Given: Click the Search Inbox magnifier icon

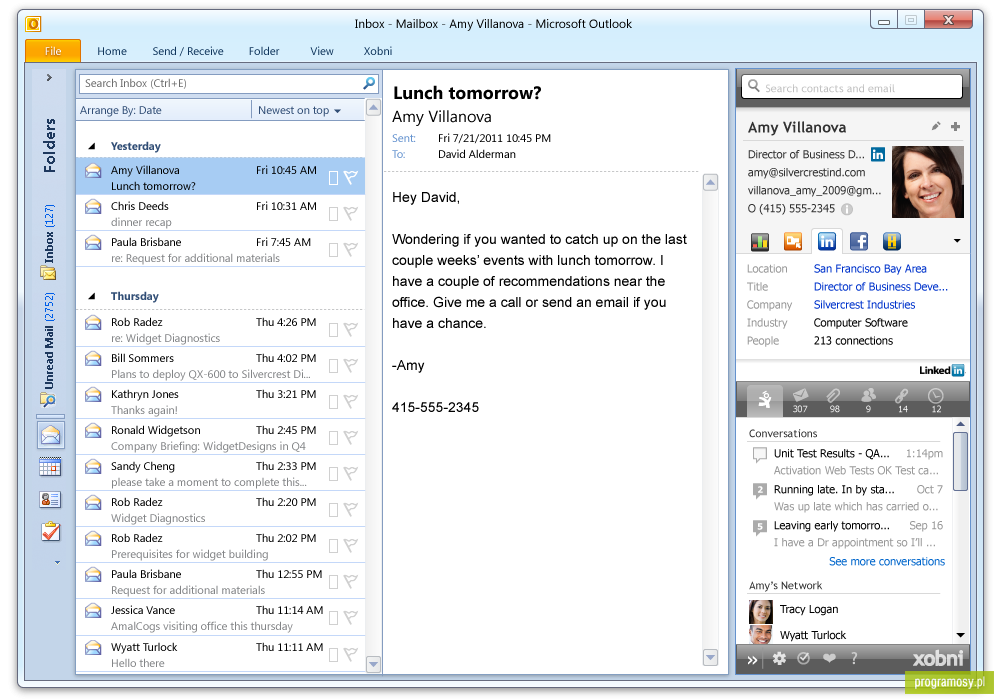Looking at the screenshot, I should click(x=369, y=83).
